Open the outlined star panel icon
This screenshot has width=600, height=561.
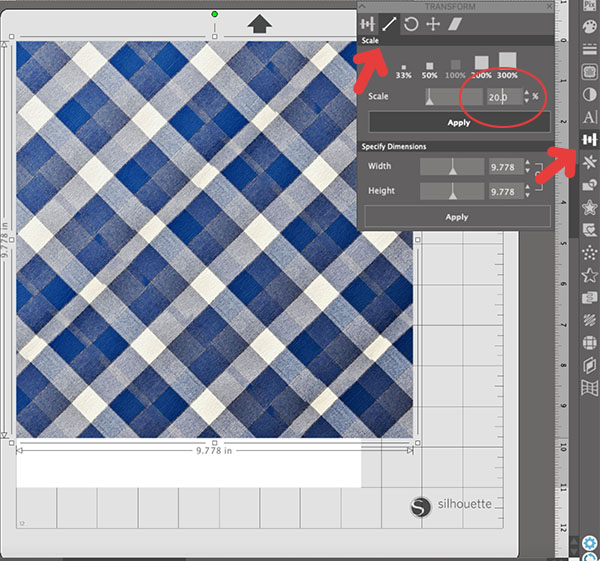click(x=589, y=275)
